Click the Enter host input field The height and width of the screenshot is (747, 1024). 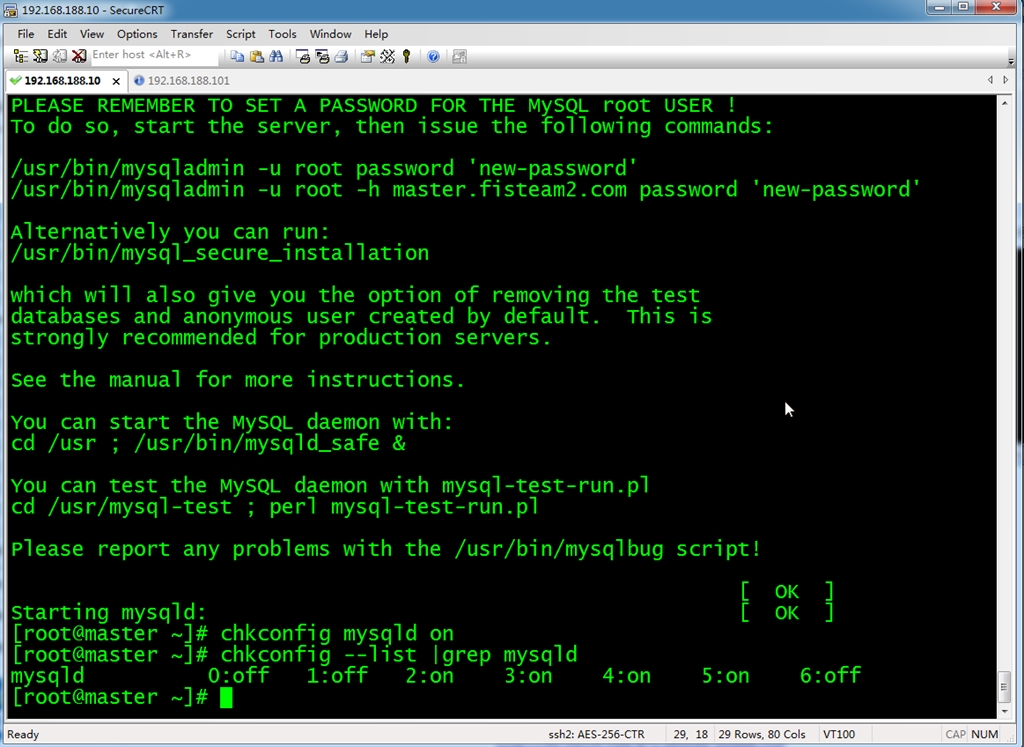click(x=150, y=56)
